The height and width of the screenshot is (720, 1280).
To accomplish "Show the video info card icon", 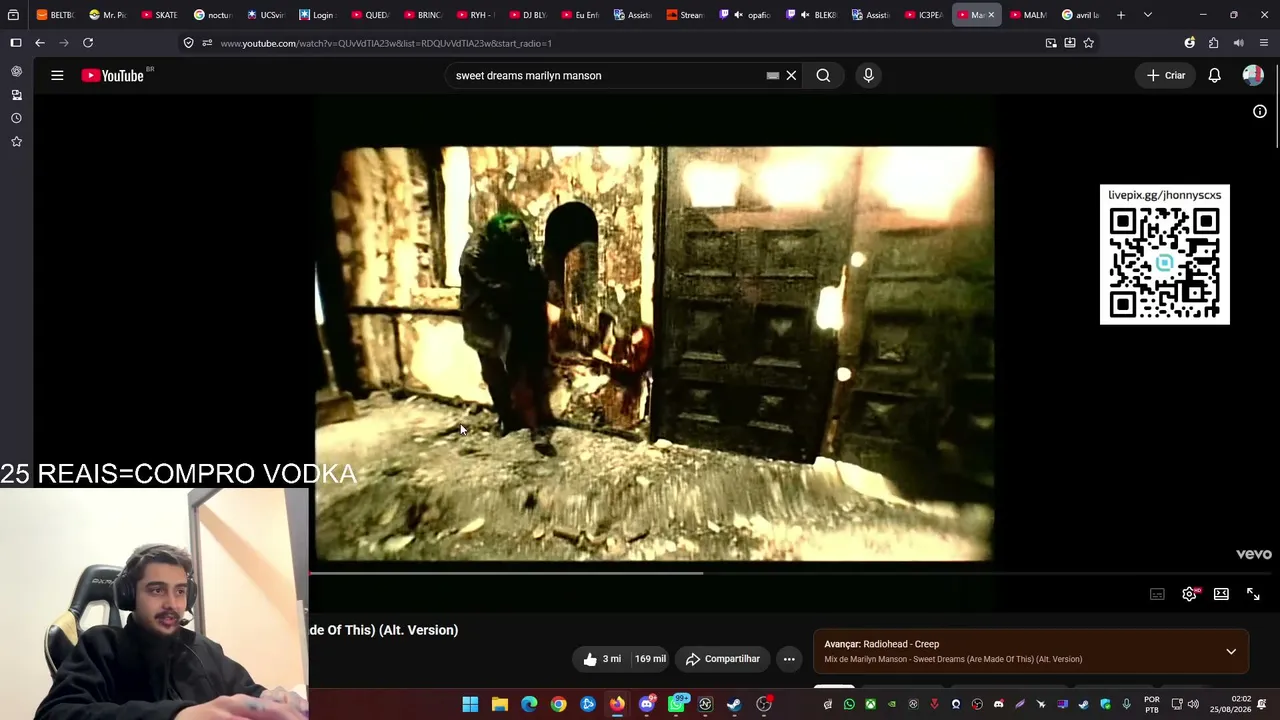I will click(x=1260, y=111).
